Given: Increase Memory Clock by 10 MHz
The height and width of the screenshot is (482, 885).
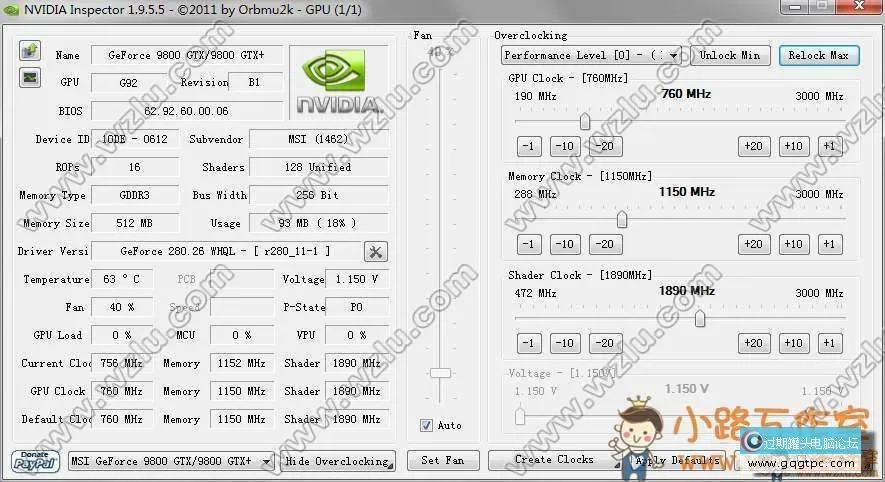Looking at the screenshot, I should point(794,244).
